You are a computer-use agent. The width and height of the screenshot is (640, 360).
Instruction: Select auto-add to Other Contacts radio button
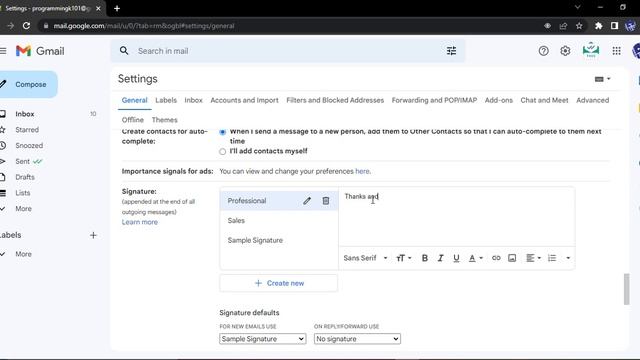click(x=222, y=132)
